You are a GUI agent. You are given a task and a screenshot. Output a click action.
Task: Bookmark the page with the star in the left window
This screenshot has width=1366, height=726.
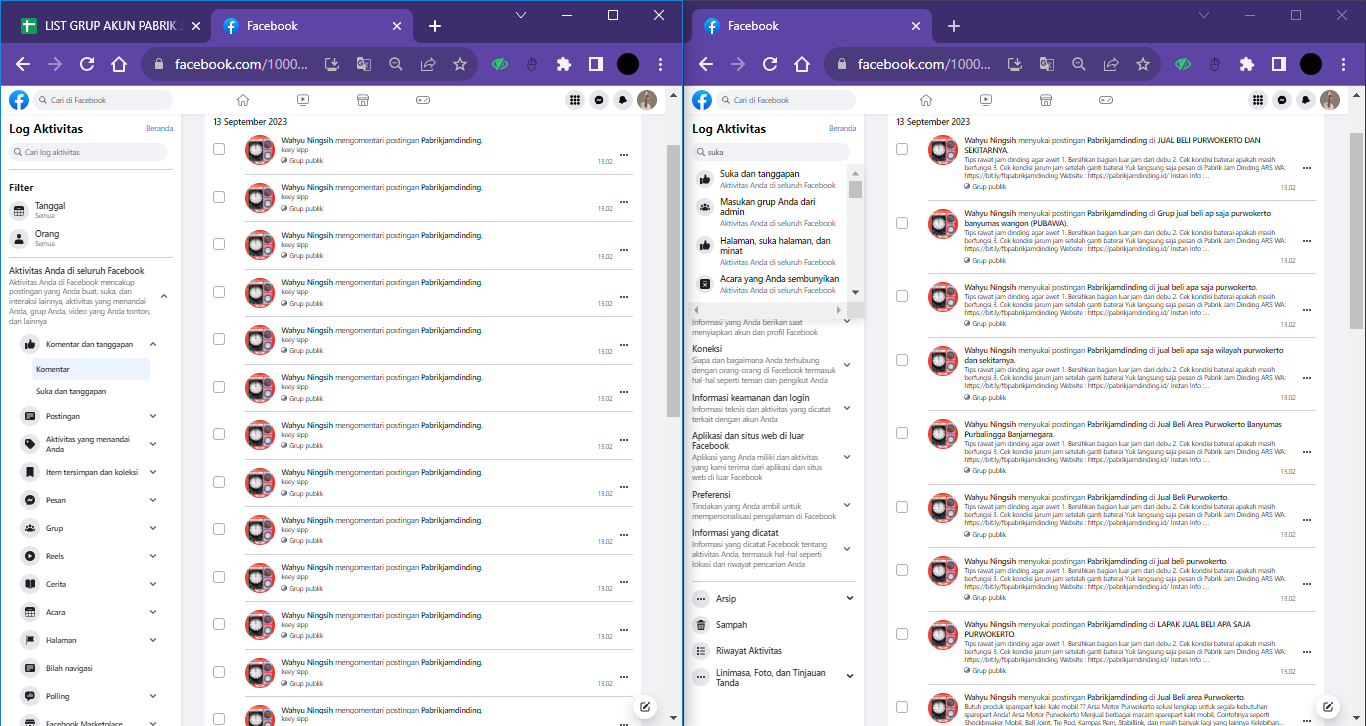460,64
